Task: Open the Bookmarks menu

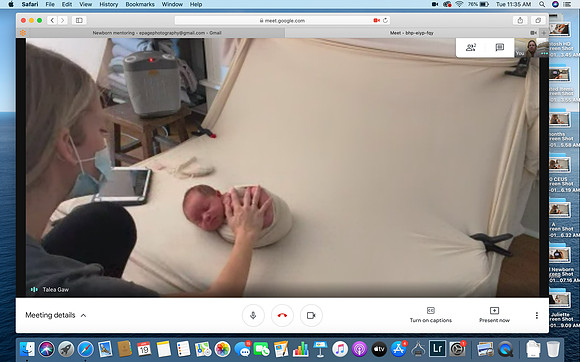Action: [140, 4]
